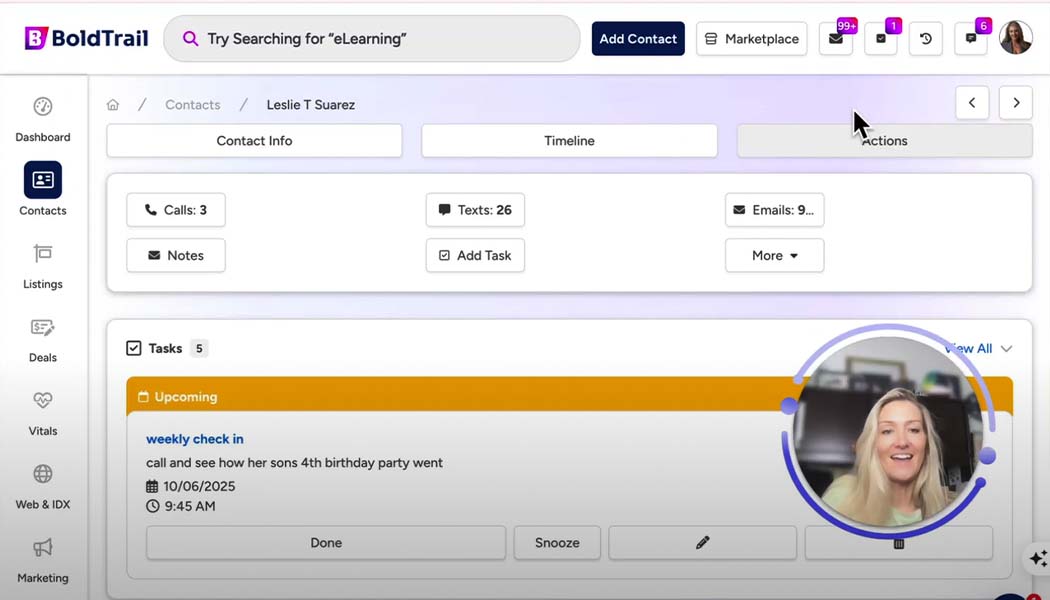The image size is (1050, 600).
Task: Go to Deals section icon
Action: point(42,328)
